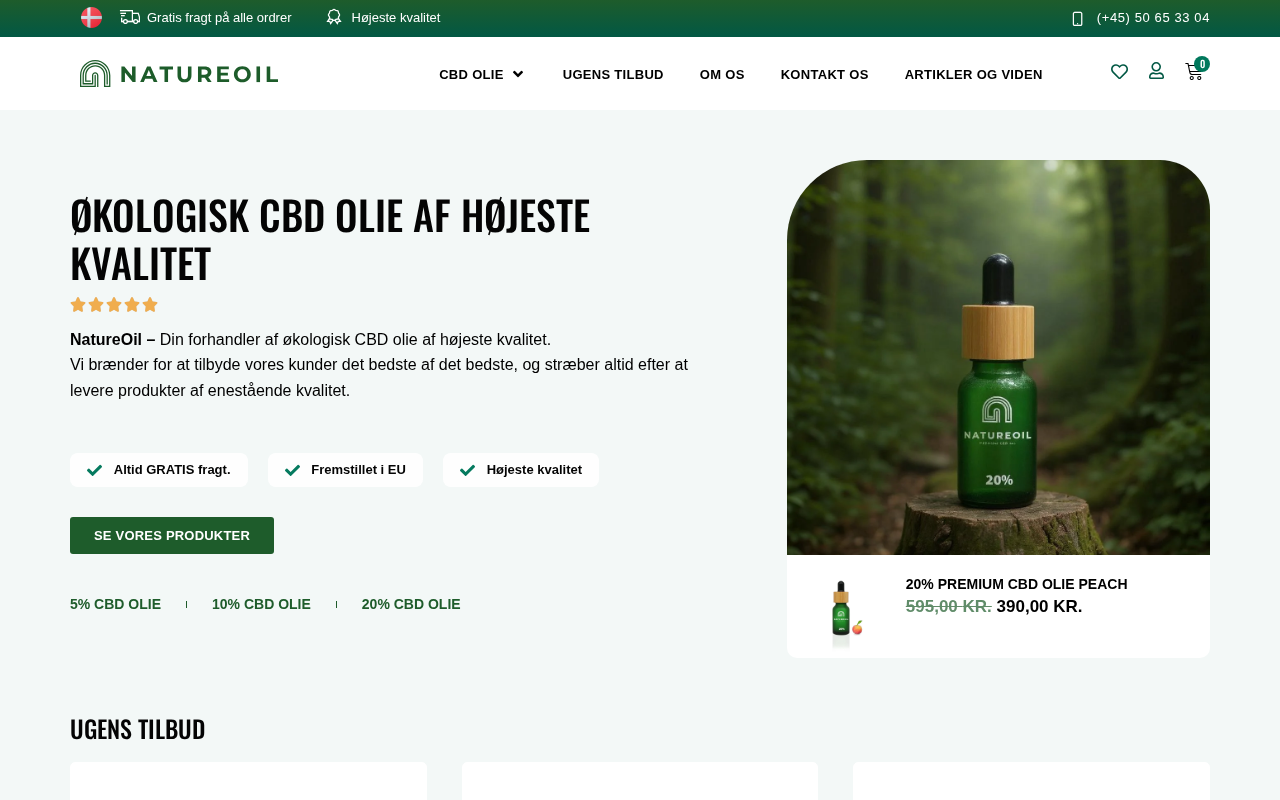Image resolution: width=1280 pixels, height=800 pixels.
Task: Click the Ugens Tilbud section heading
Action: tap(138, 729)
